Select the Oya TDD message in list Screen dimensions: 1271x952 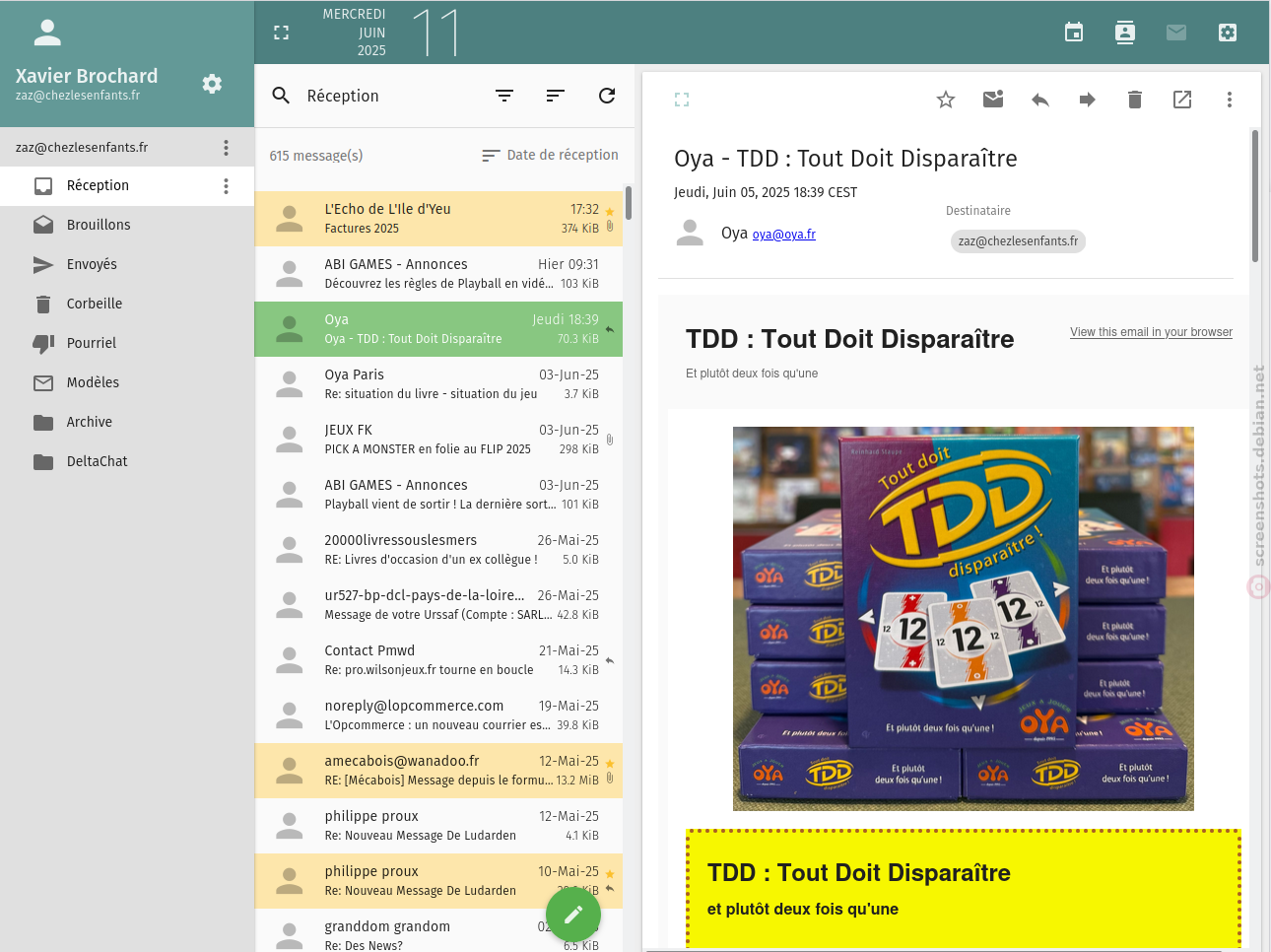click(x=438, y=329)
